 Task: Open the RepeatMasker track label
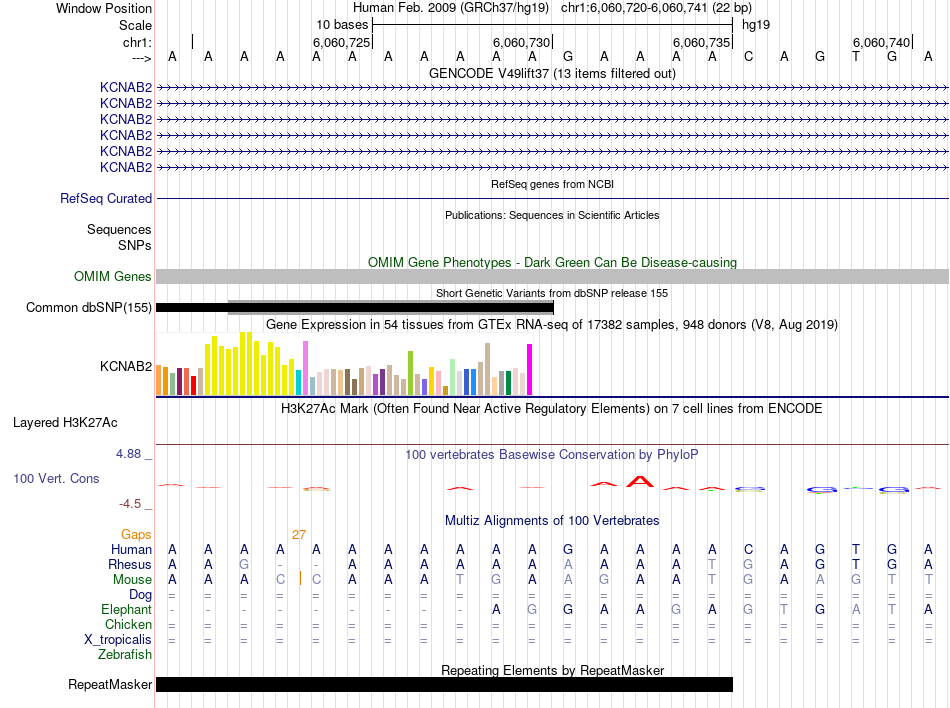point(110,685)
